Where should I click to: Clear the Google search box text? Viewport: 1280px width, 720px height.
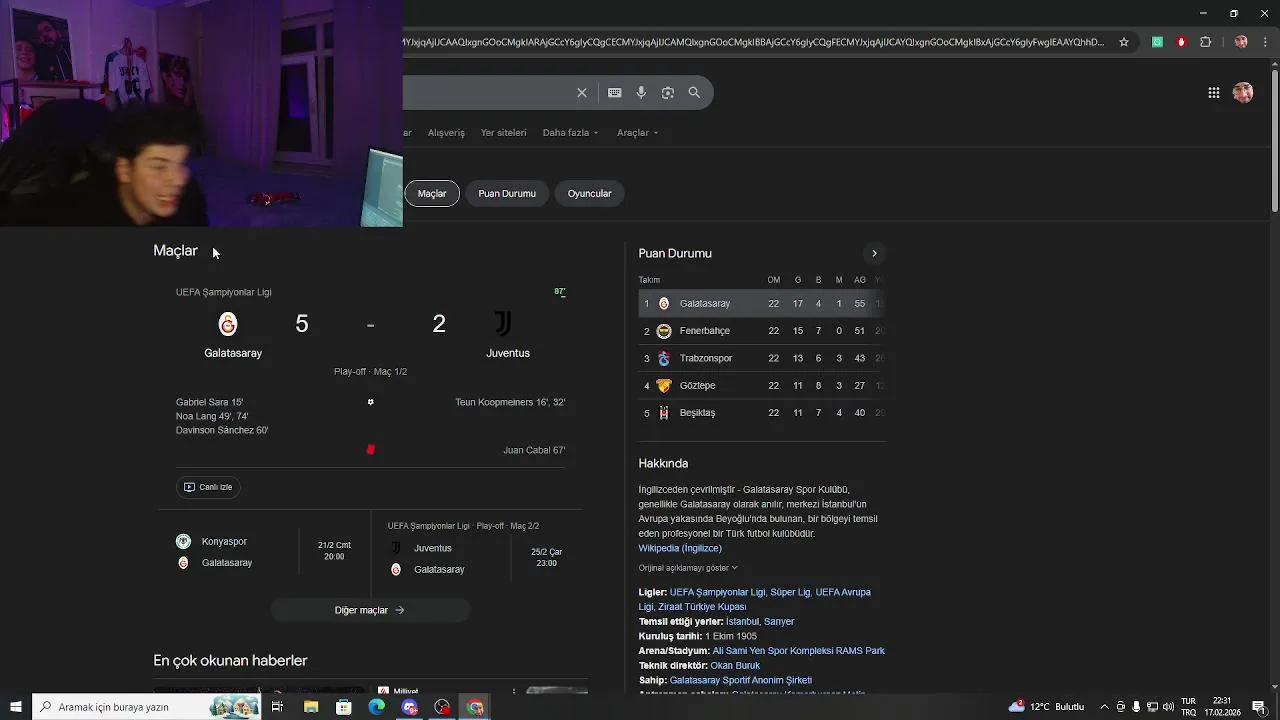tap(582, 93)
